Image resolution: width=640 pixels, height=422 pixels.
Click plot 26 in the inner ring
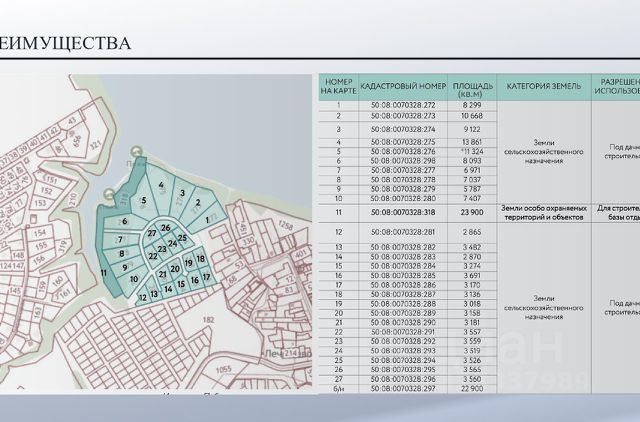[165, 228]
